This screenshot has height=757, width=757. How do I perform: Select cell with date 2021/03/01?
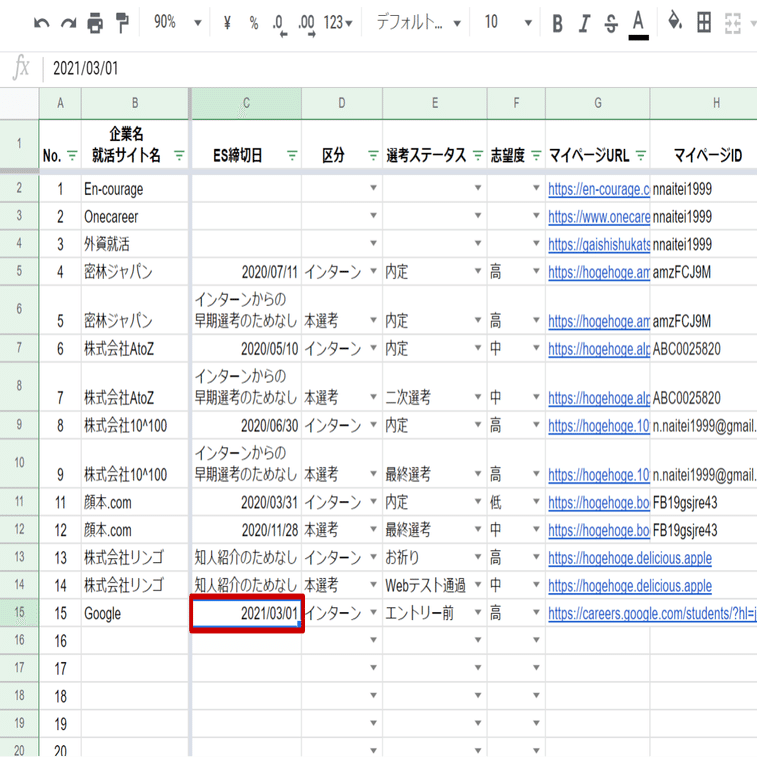coord(247,613)
